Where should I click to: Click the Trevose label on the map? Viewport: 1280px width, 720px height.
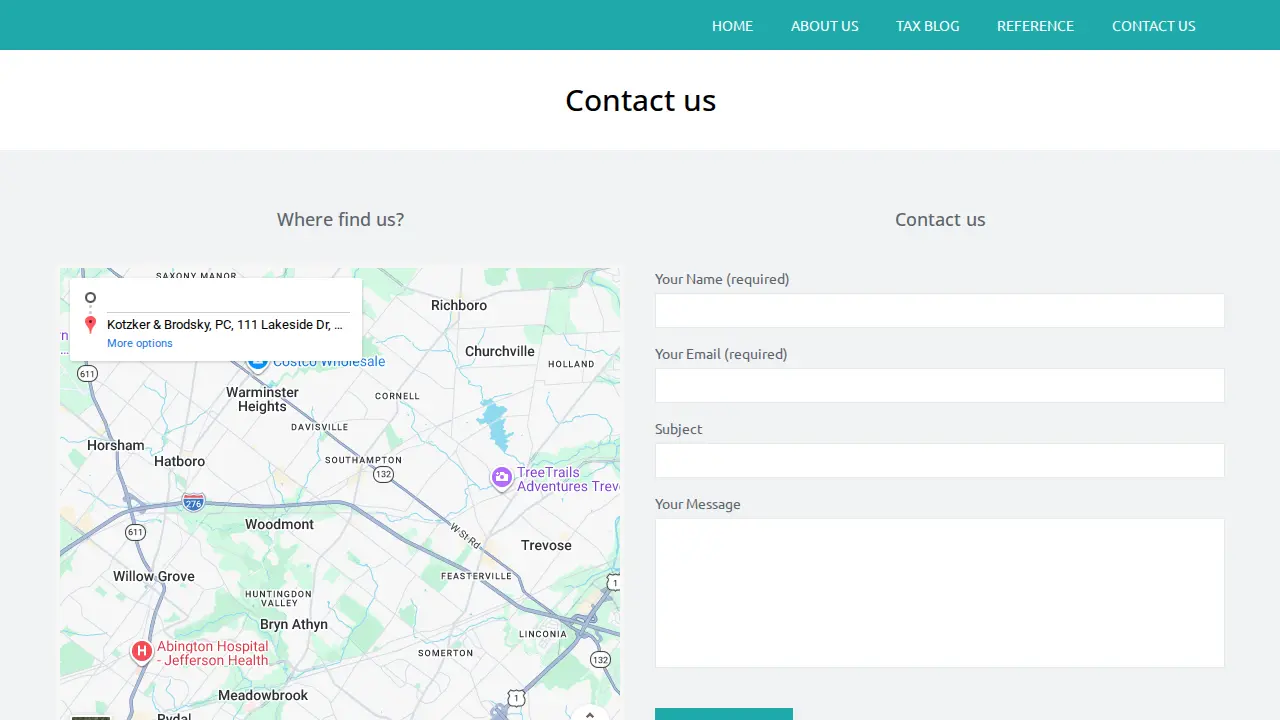click(x=546, y=545)
